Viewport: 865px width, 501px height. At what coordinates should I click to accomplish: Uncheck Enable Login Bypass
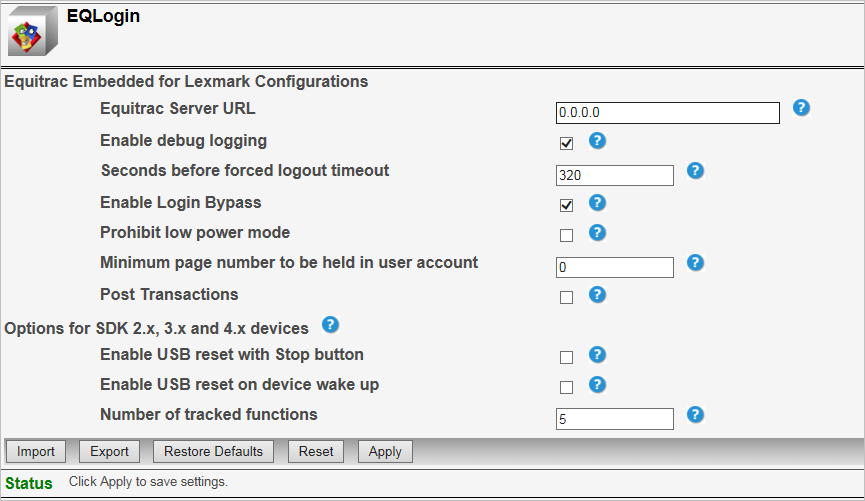(567, 206)
